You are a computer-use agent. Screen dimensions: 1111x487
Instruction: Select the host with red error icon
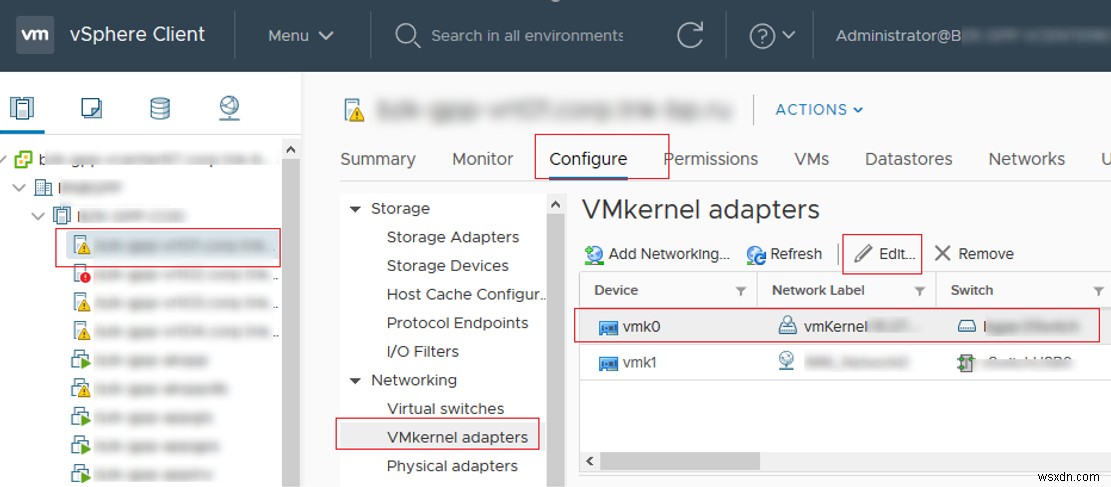(176, 274)
